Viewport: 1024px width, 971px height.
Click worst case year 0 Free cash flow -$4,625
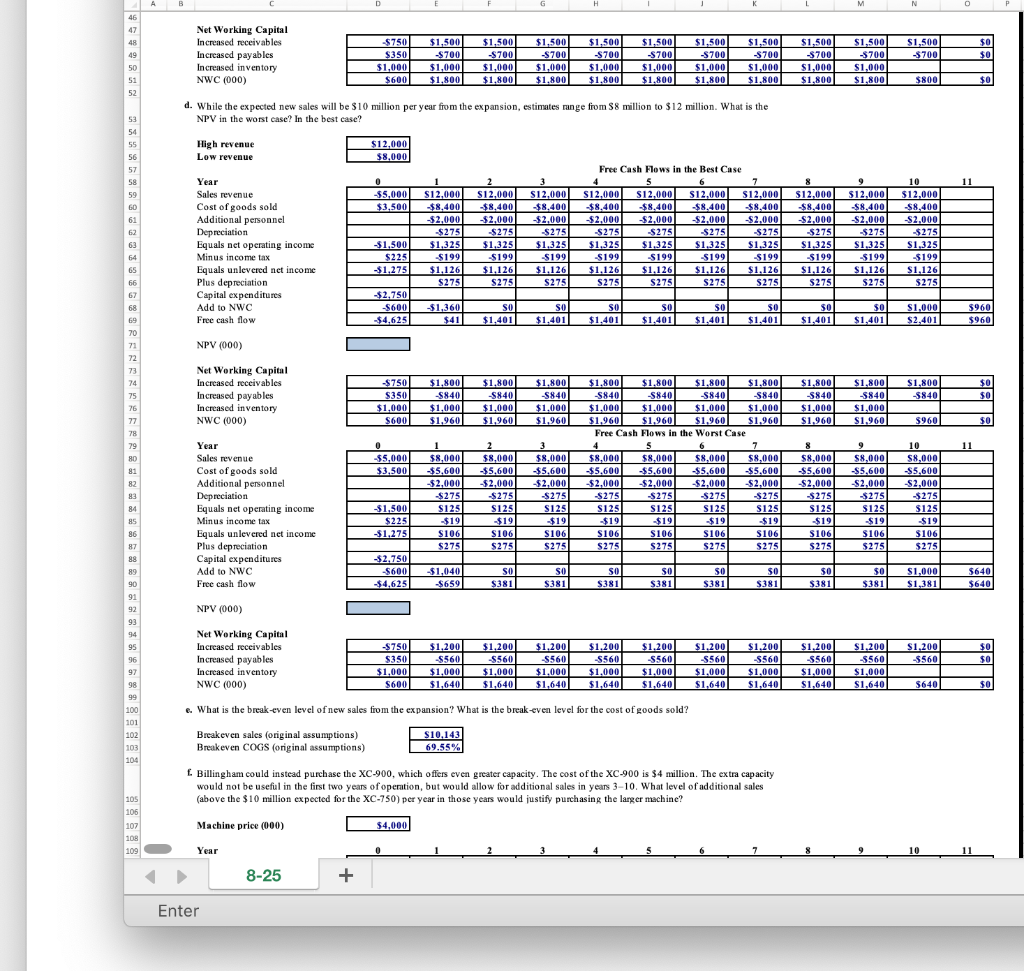pyautogui.click(x=378, y=584)
